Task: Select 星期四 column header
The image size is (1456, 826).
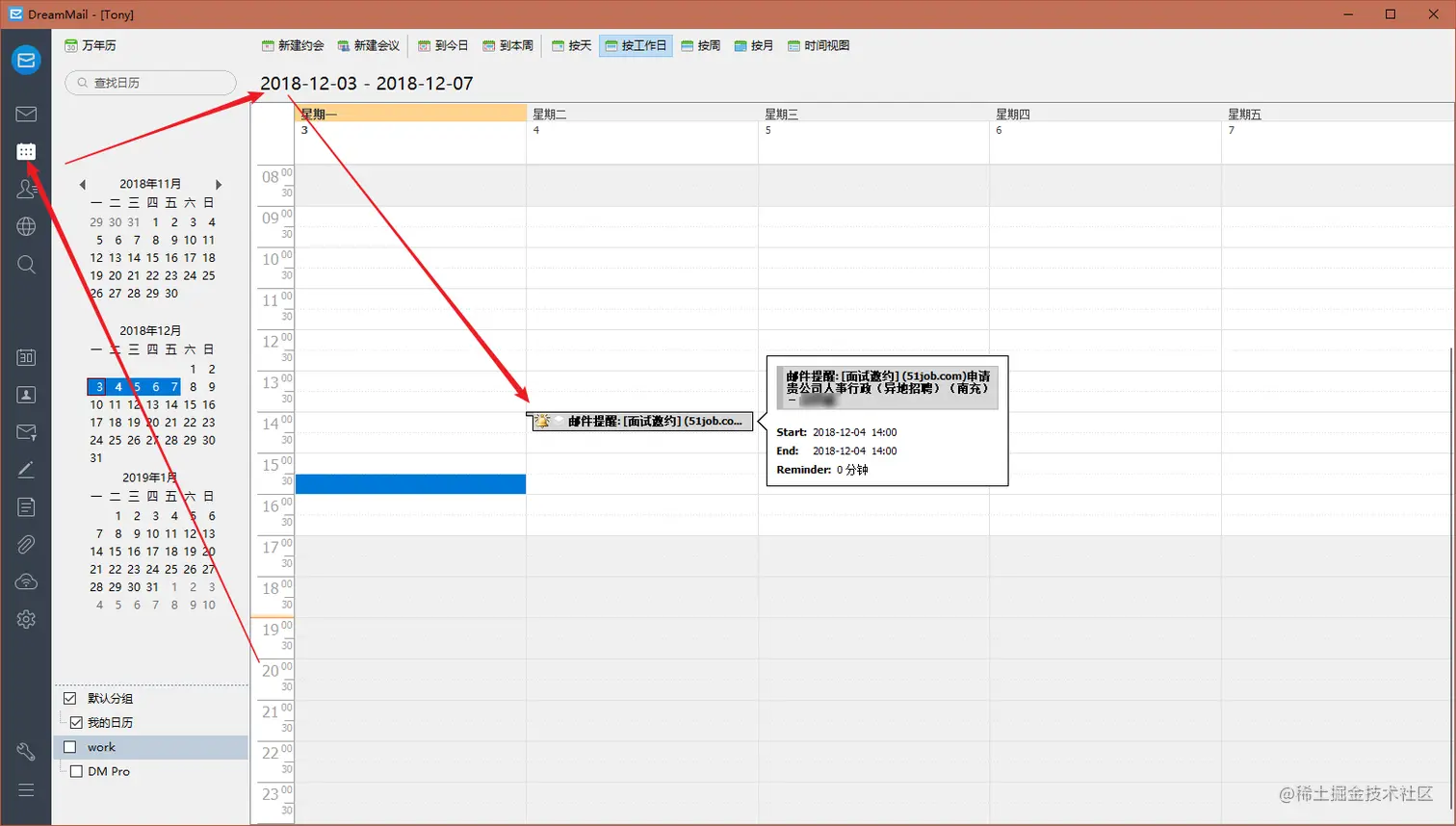Action: tap(1105, 114)
